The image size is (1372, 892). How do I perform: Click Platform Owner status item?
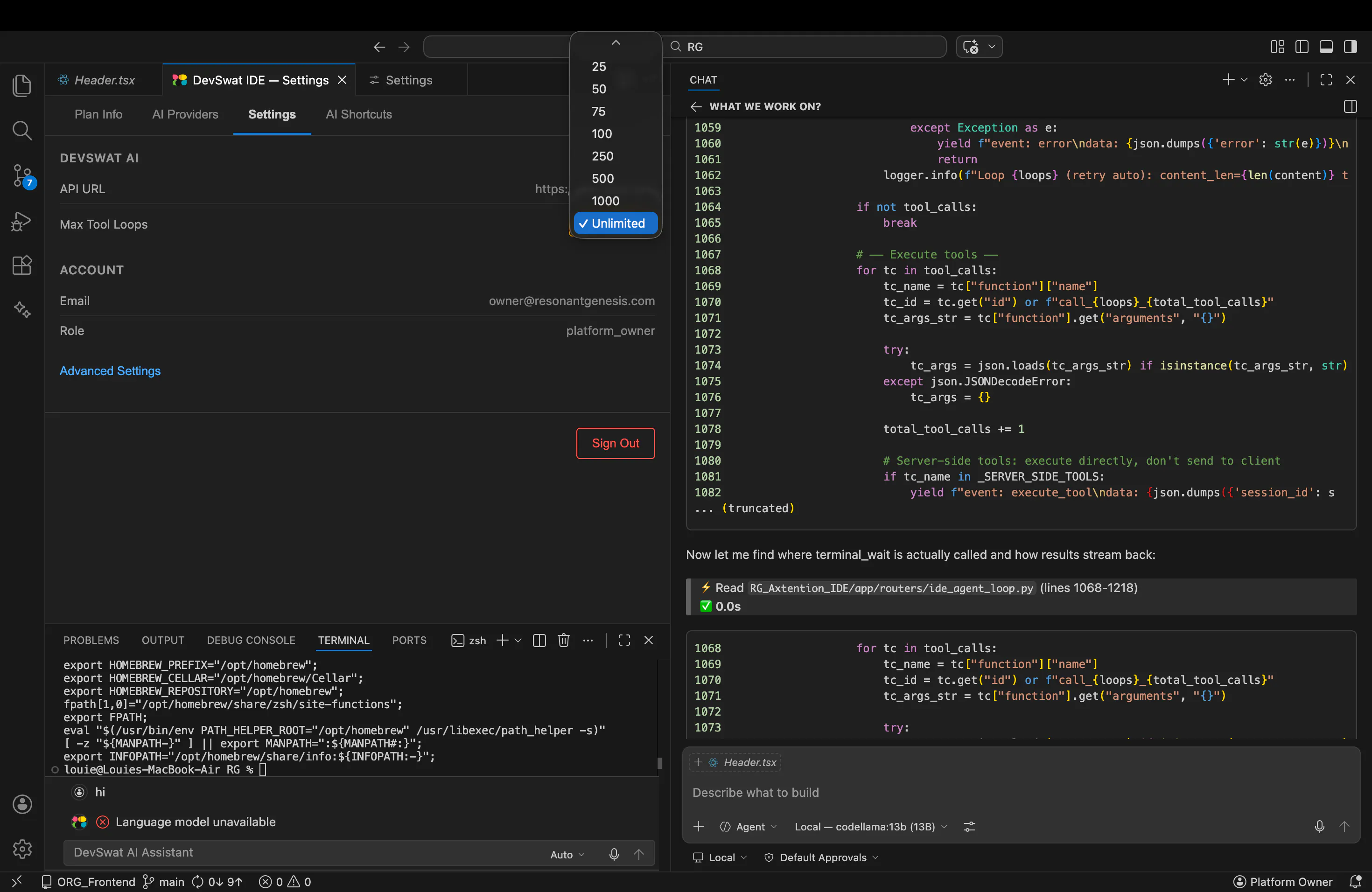click(x=1282, y=882)
